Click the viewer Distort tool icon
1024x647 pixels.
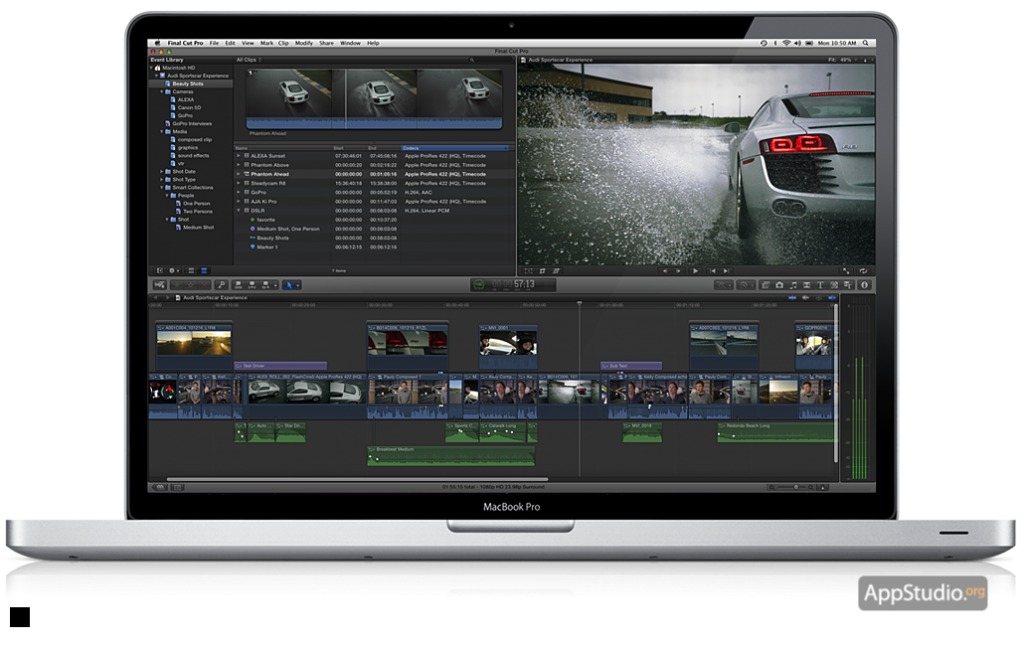pyautogui.click(x=556, y=271)
